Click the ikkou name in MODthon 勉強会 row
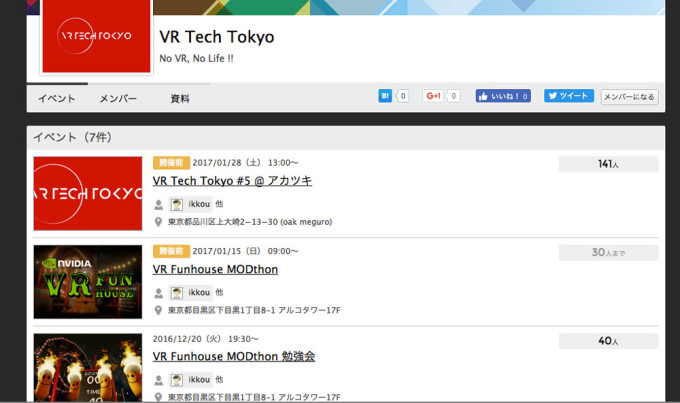 [x=199, y=380]
